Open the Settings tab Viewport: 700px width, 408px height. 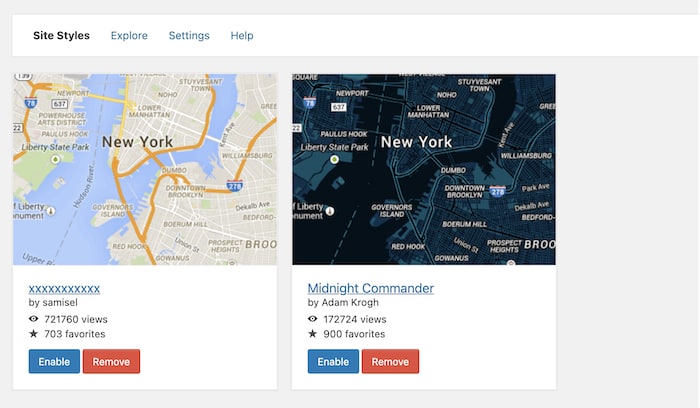click(189, 36)
